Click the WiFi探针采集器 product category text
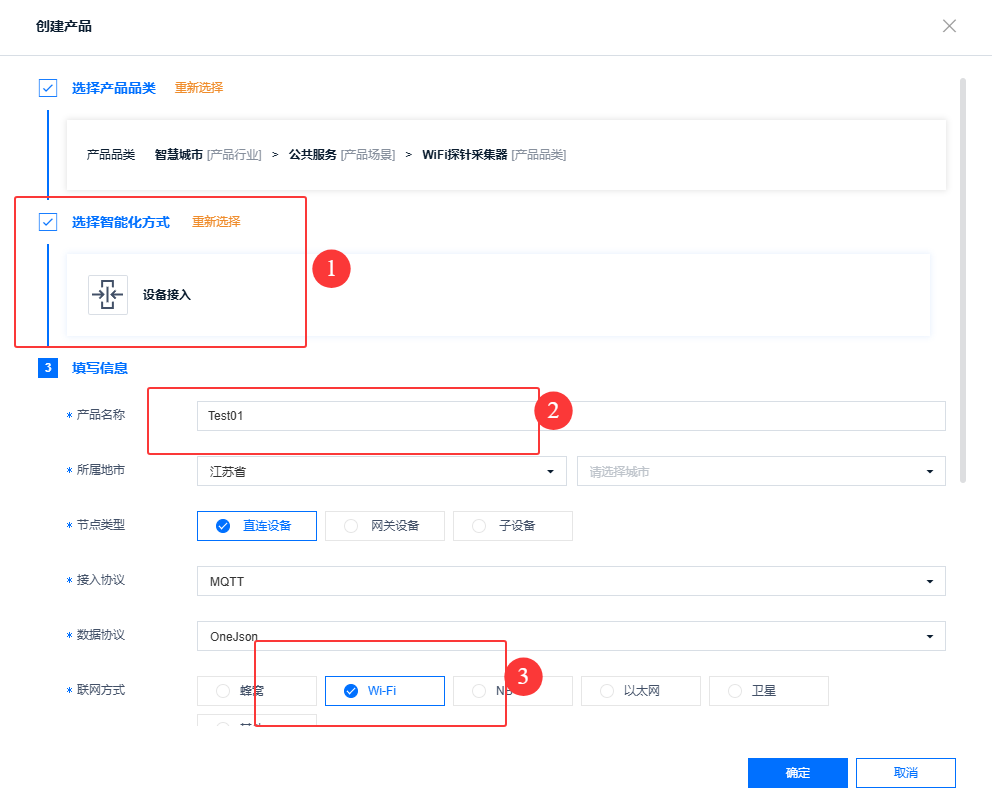 [465, 155]
